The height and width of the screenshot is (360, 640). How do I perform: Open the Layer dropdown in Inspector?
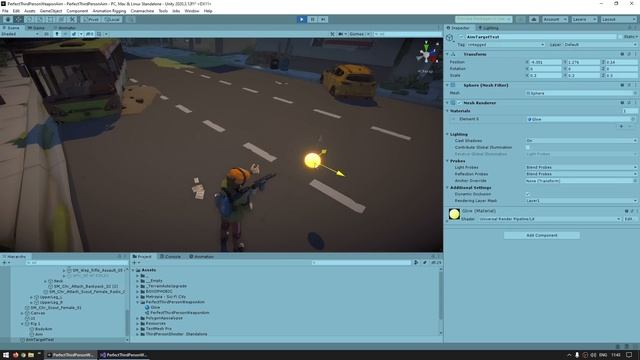tap(600, 44)
